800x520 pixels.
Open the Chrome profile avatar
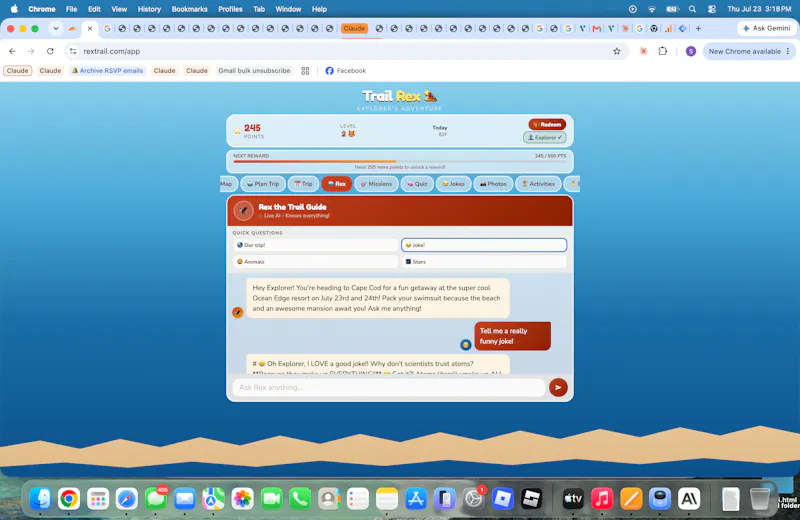tap(690, 51)
